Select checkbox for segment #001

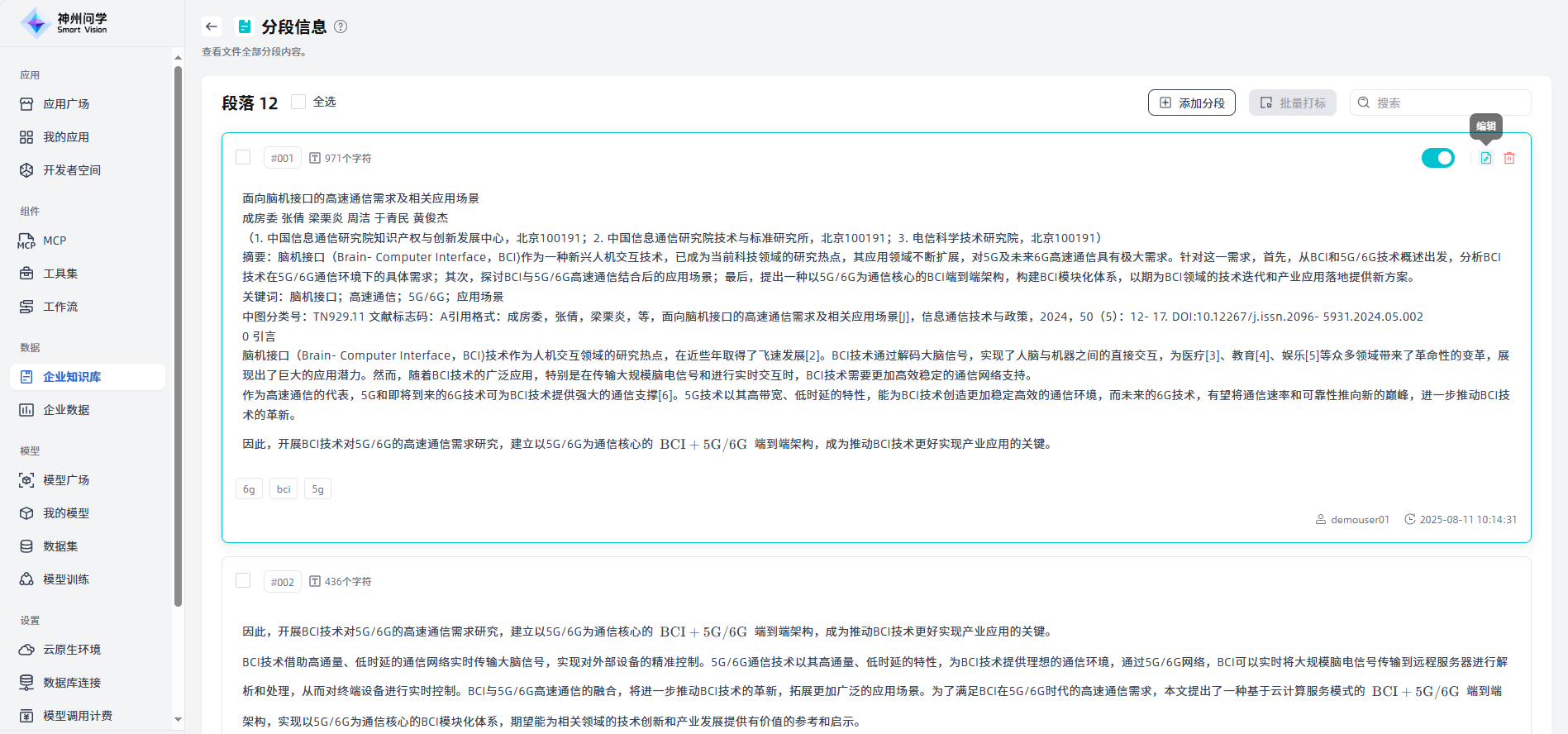pyautogui.click(x=243, y=157)
